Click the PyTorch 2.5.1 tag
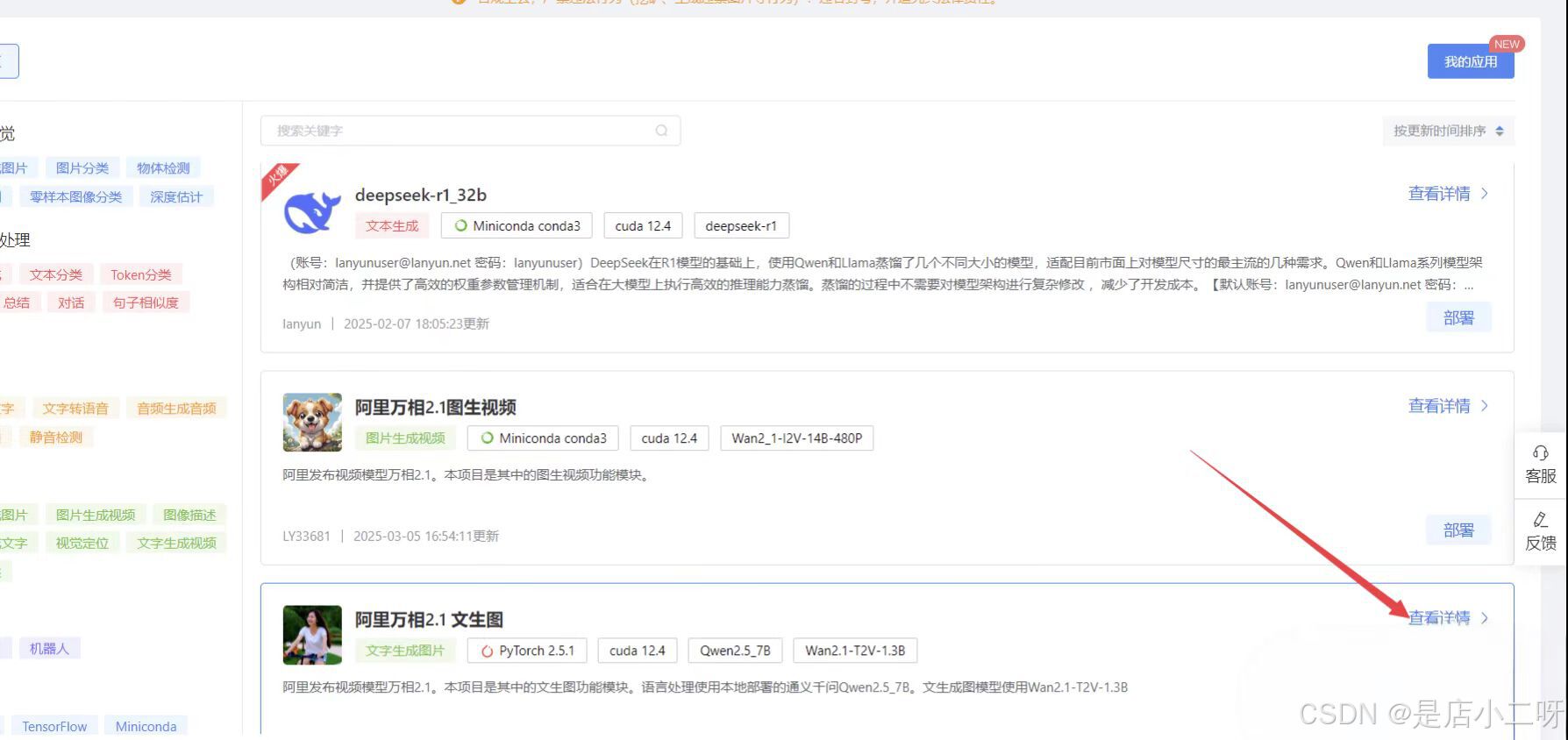 [x=526, y=651]
